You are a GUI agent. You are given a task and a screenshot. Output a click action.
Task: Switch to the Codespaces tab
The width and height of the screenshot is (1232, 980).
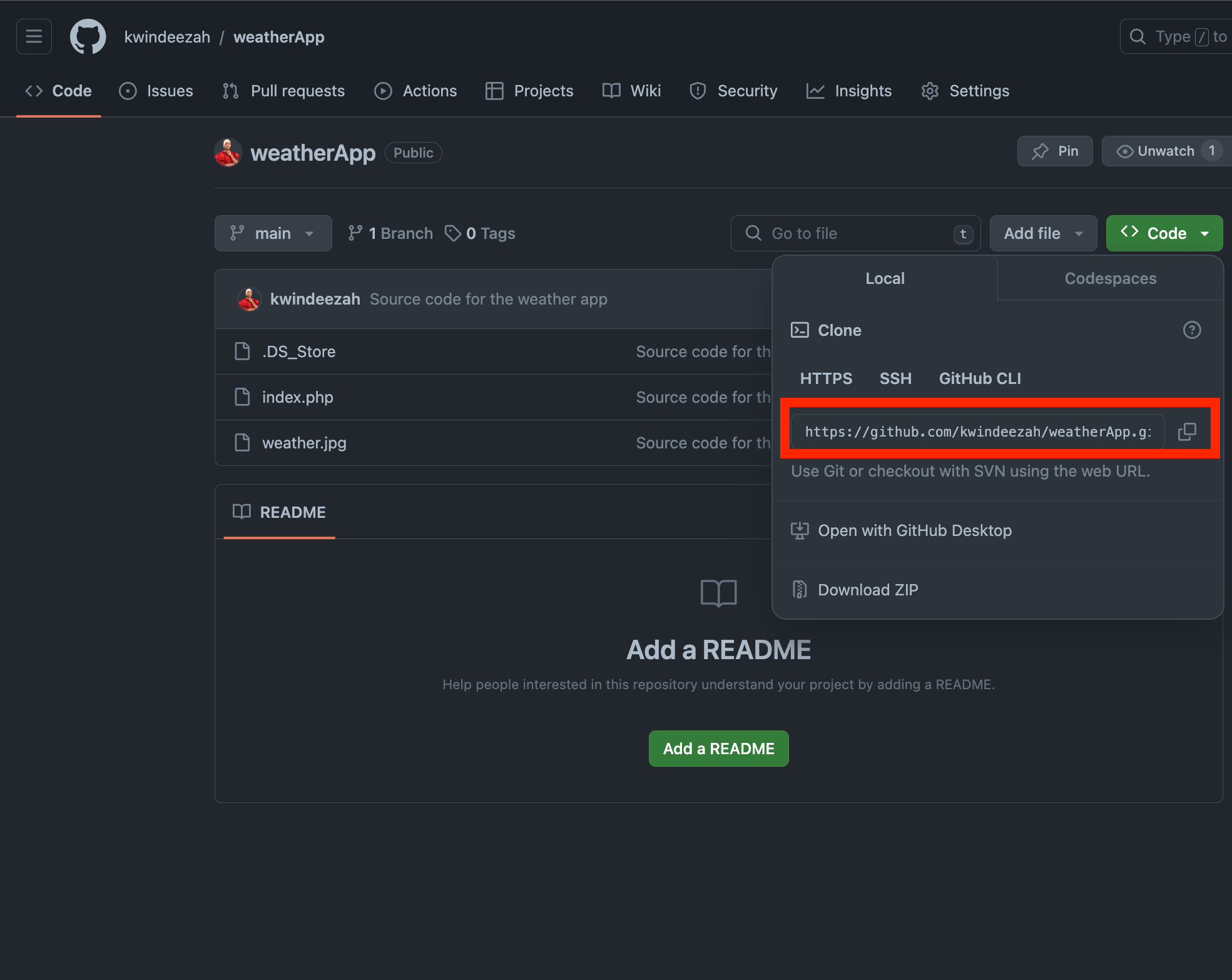tap(1110, 278)
